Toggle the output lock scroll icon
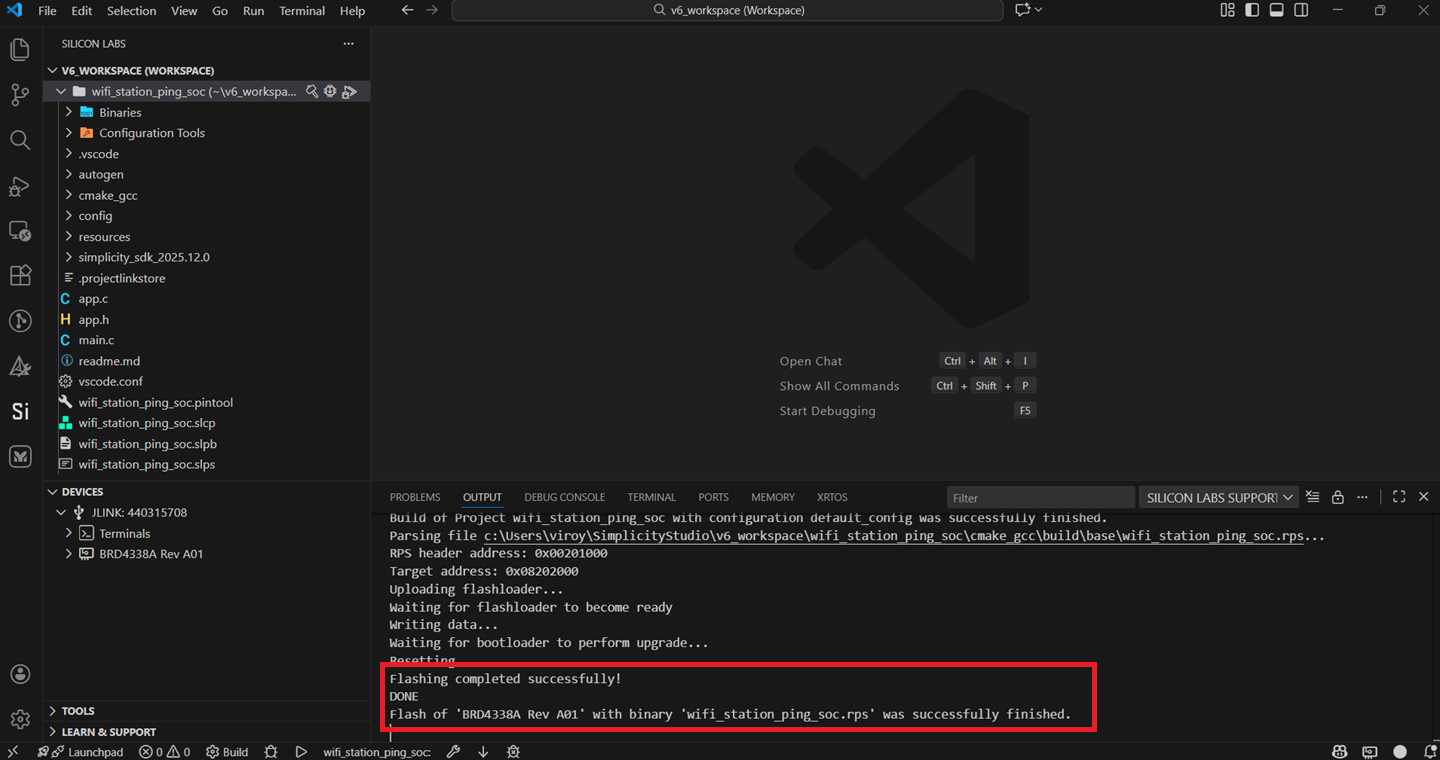 (x=1338, y=496)
